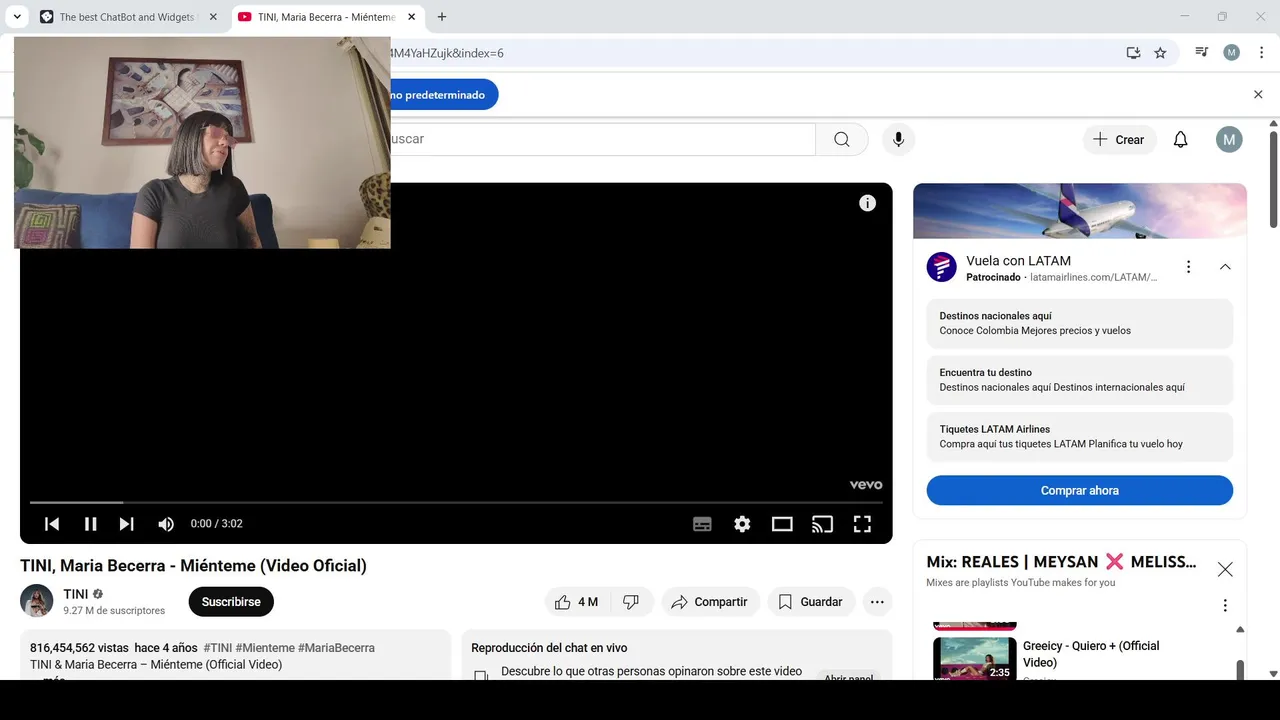Viewport: 1280px width, 720px height.
Task: Open video player settings gear
Action: coord(742,524)
